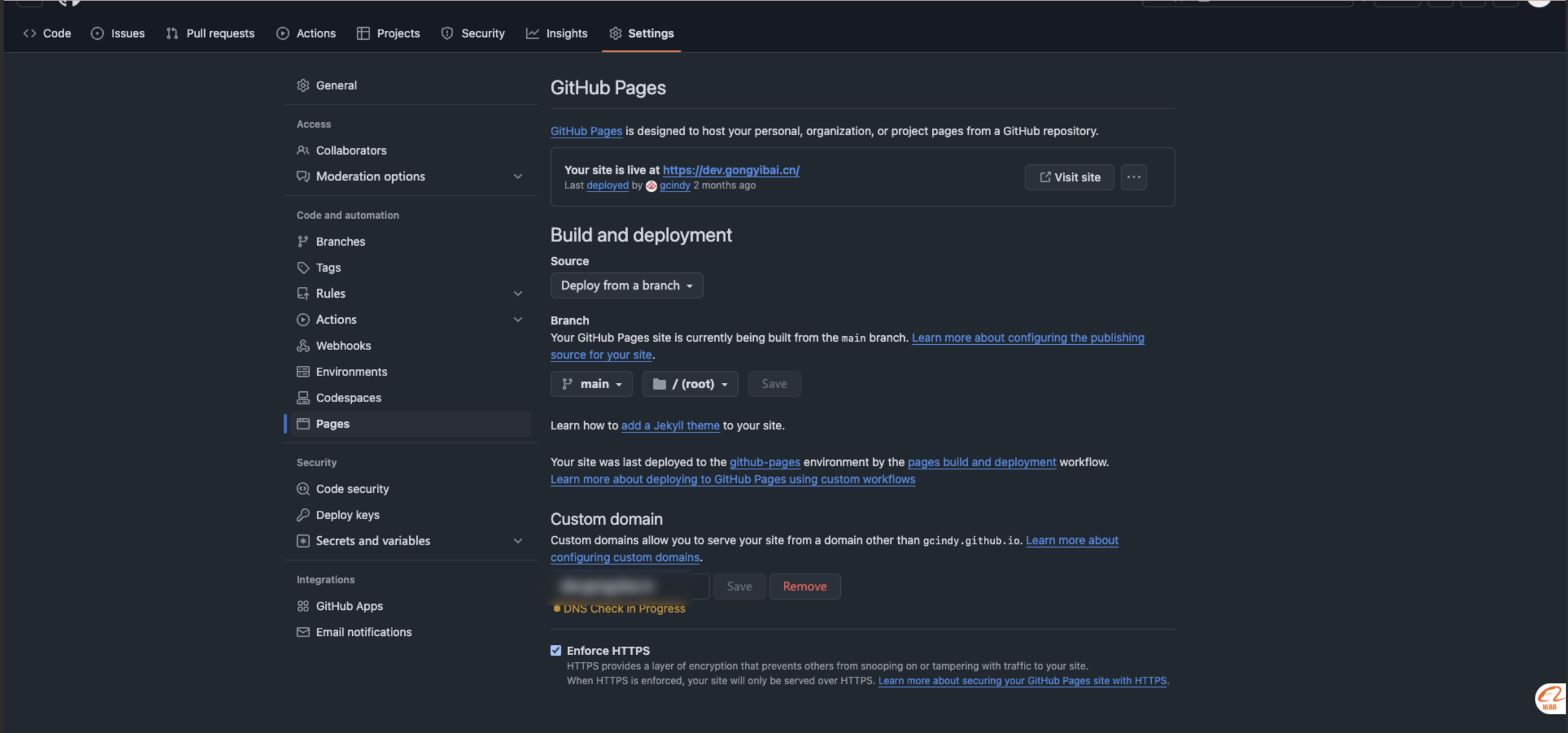Switch to the Issues tab

point(118,33)
